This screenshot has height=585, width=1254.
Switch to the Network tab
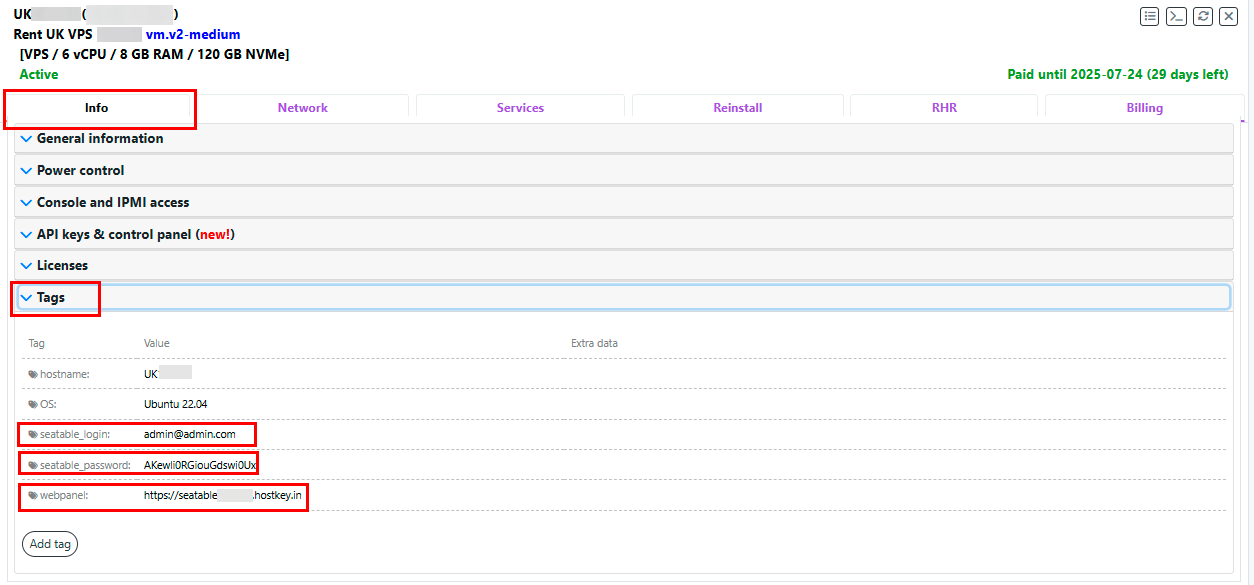coord(303,108)
